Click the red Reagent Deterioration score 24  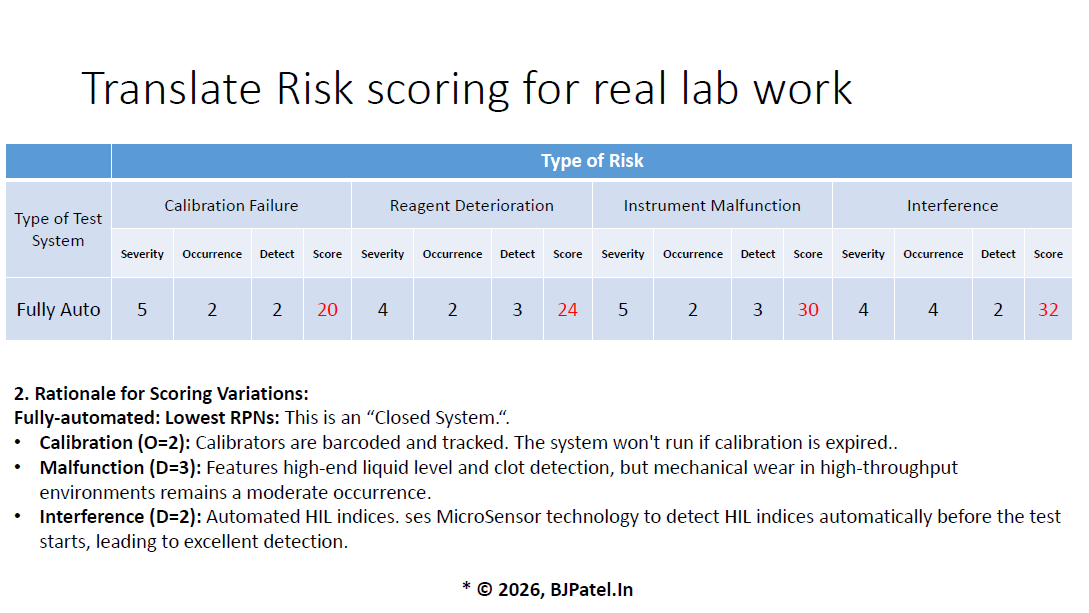tap(567, 310)
